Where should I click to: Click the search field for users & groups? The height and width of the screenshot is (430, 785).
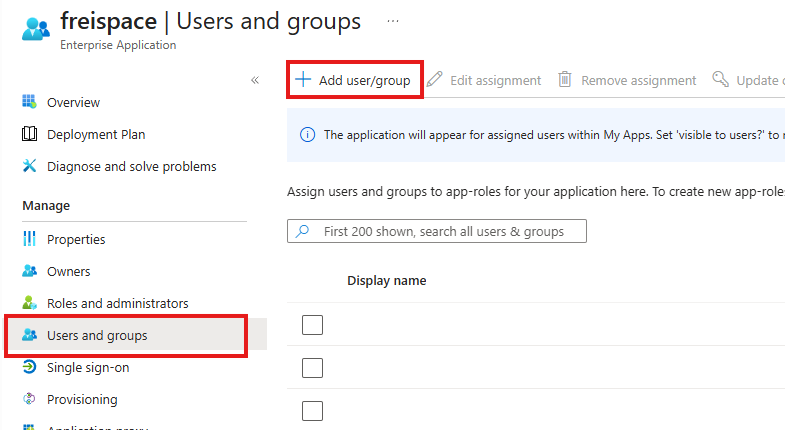[x=437, y=231]
